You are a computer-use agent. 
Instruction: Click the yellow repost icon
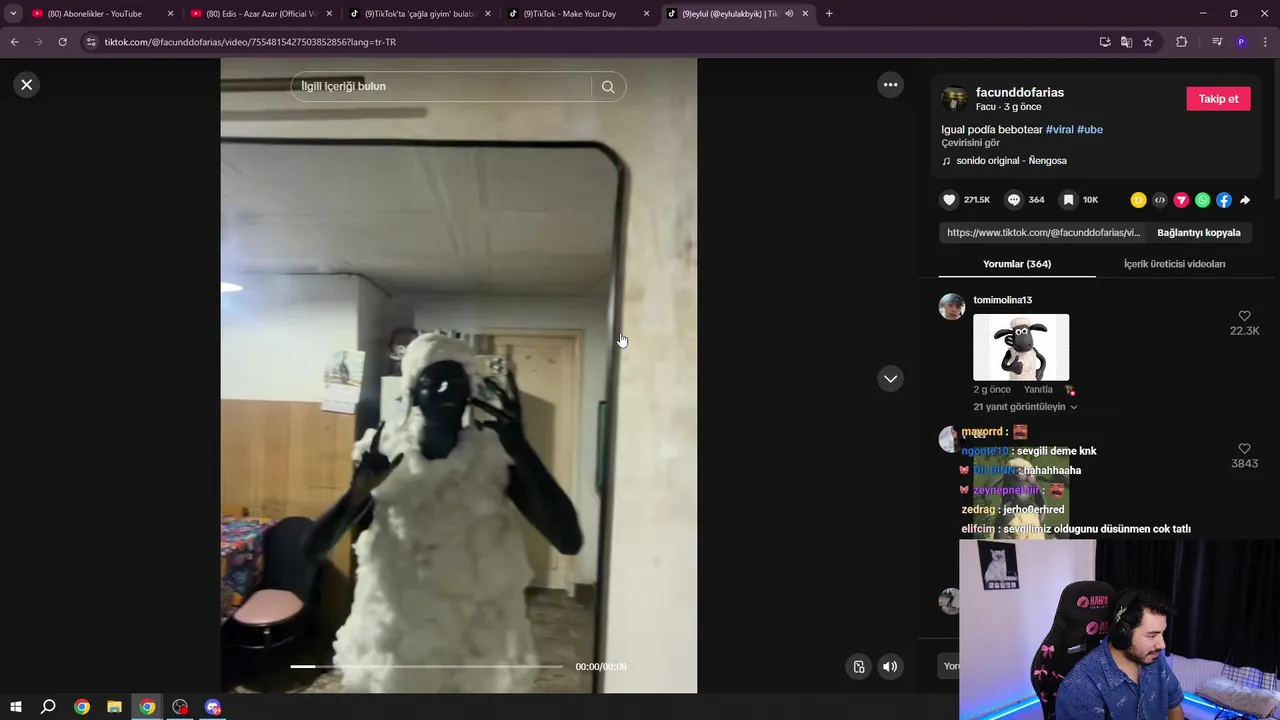click(x=1138, y=200)
